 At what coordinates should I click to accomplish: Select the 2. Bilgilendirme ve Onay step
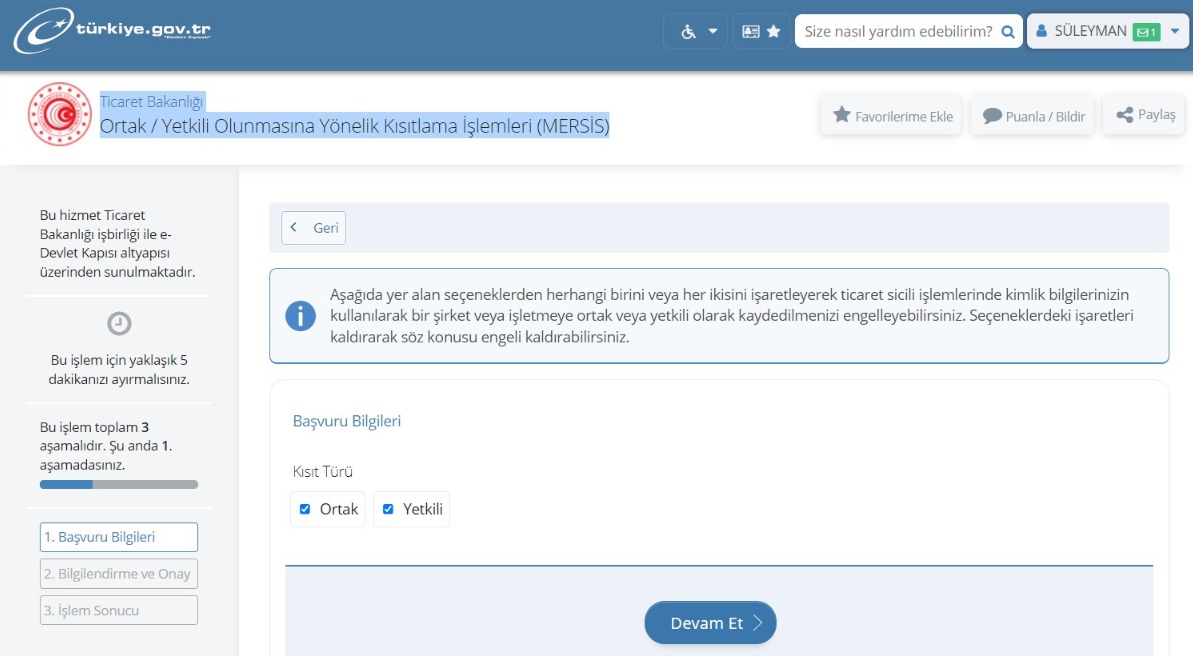[119, 574]
